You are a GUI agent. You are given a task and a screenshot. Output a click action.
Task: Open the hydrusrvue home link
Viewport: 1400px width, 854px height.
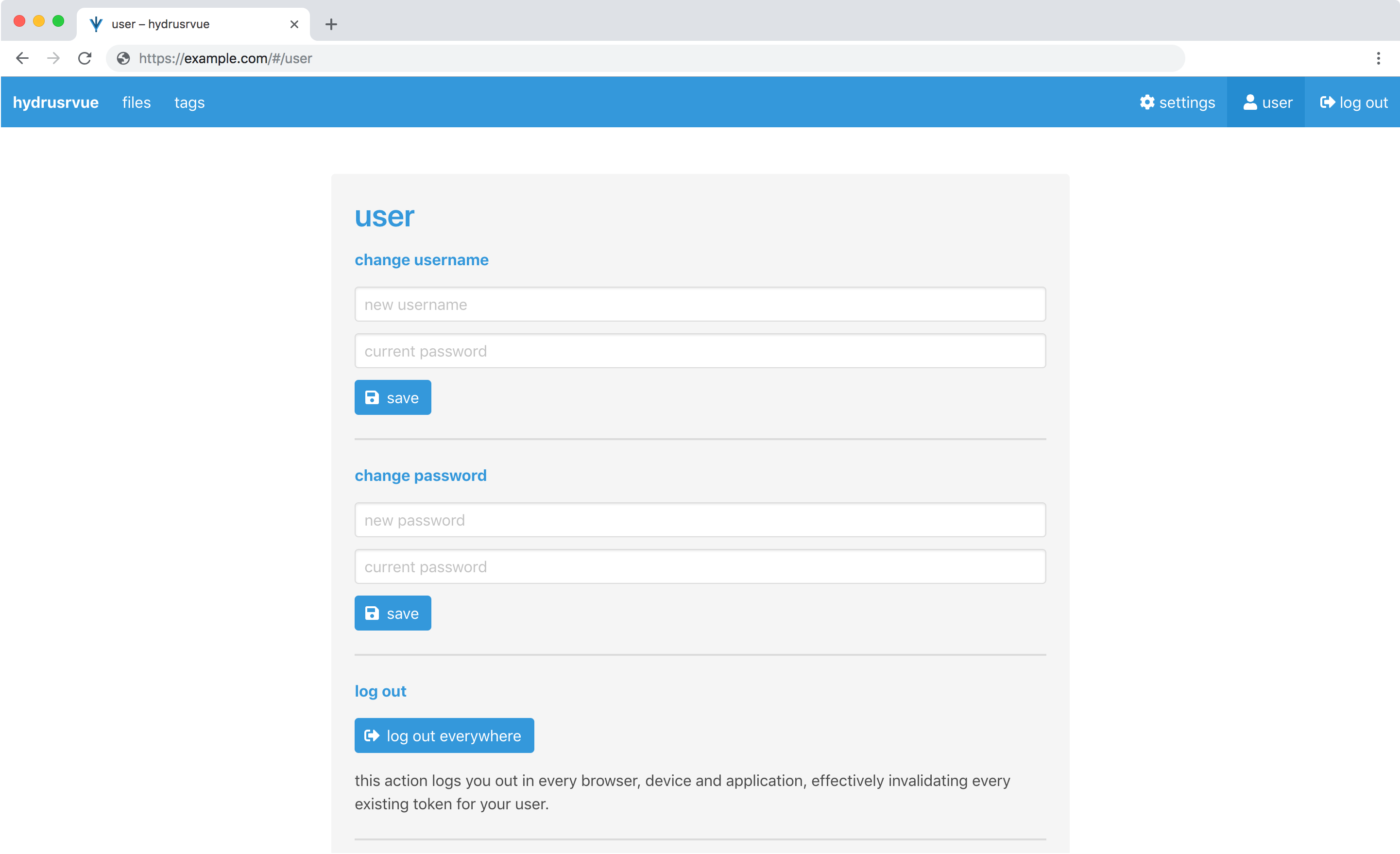point(56,102)
